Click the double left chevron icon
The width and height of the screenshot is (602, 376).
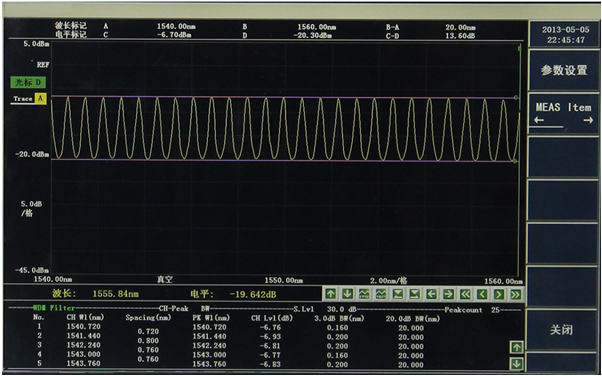tap(465, 295)
